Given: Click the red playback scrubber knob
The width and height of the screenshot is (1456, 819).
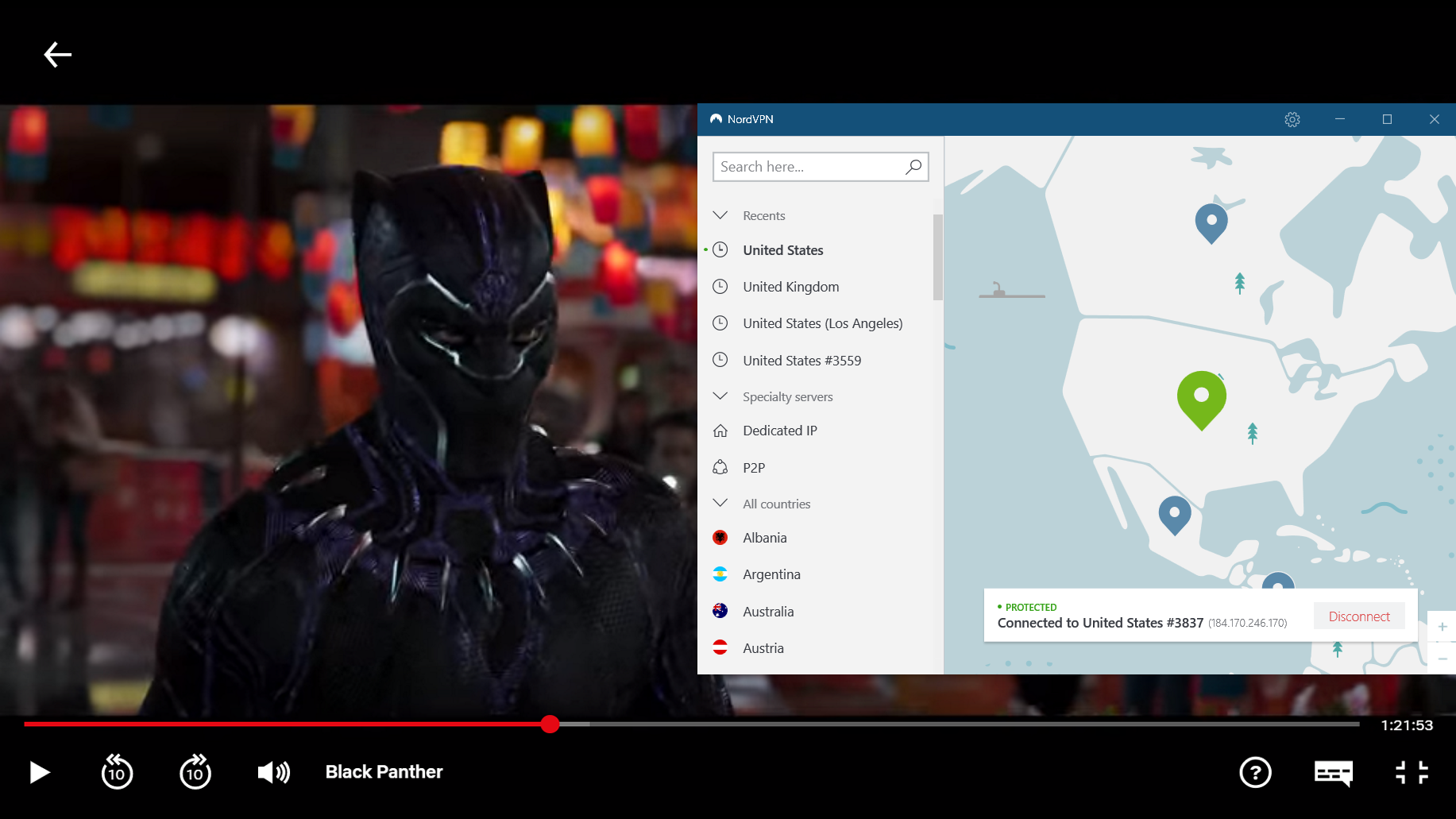Looking at the screenshot, I should (x=550, y=724).
